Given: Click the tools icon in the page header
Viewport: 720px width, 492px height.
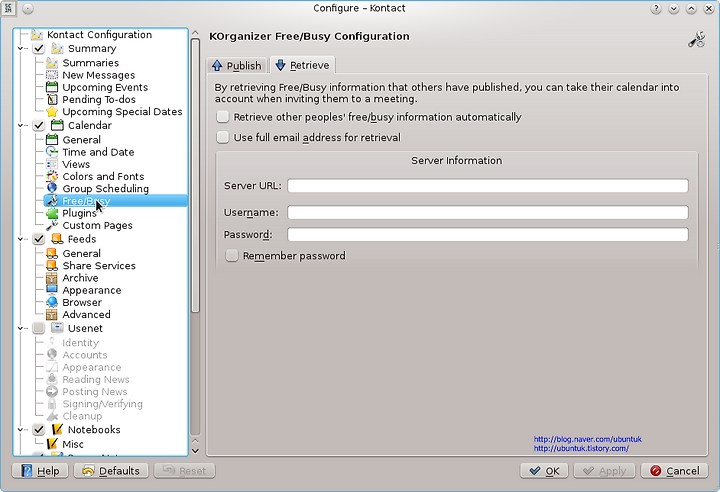Looking at the screenshot, I should (x=696, y=40).
